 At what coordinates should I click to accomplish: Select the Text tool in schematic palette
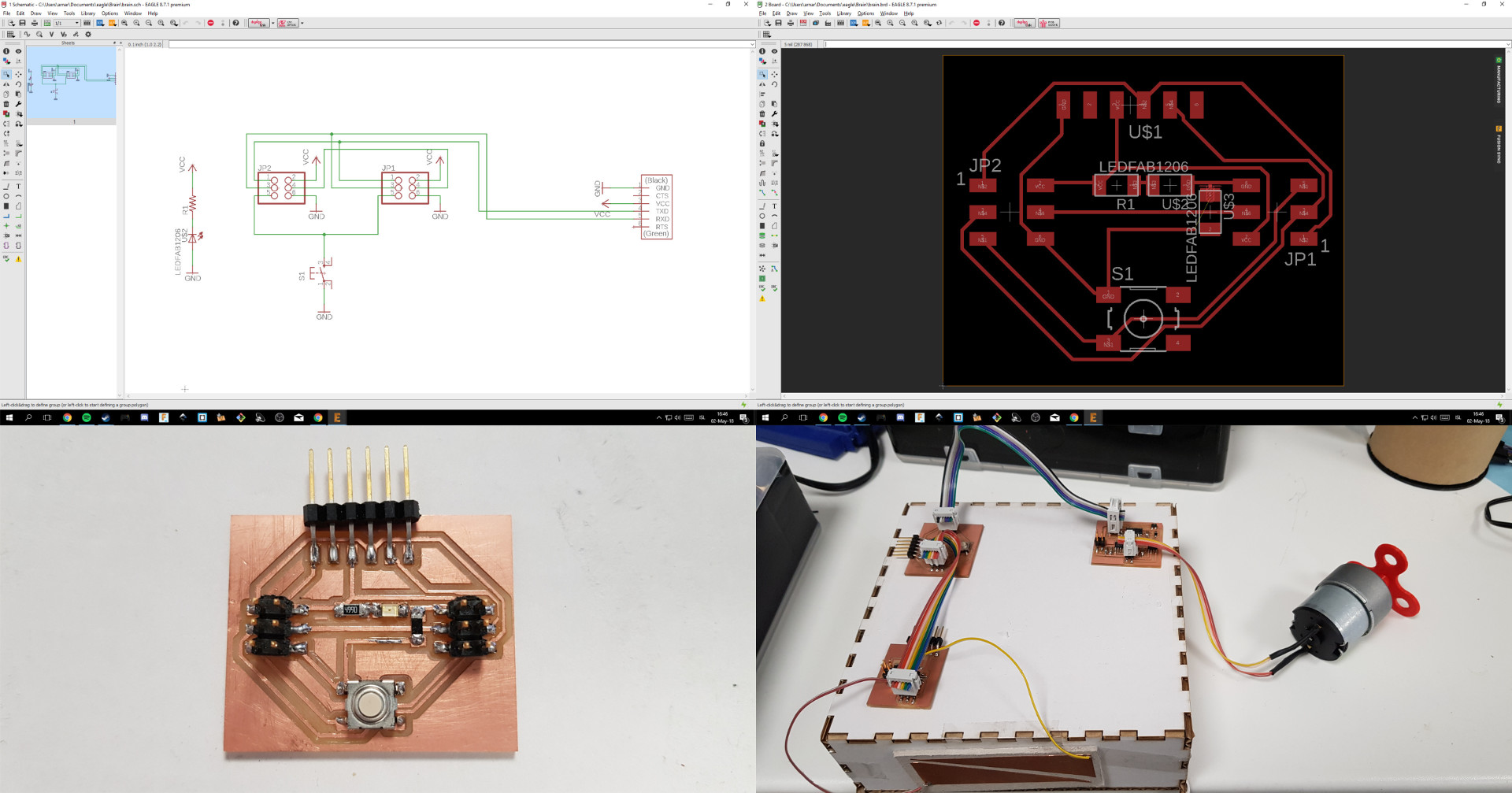pos(18,187)
